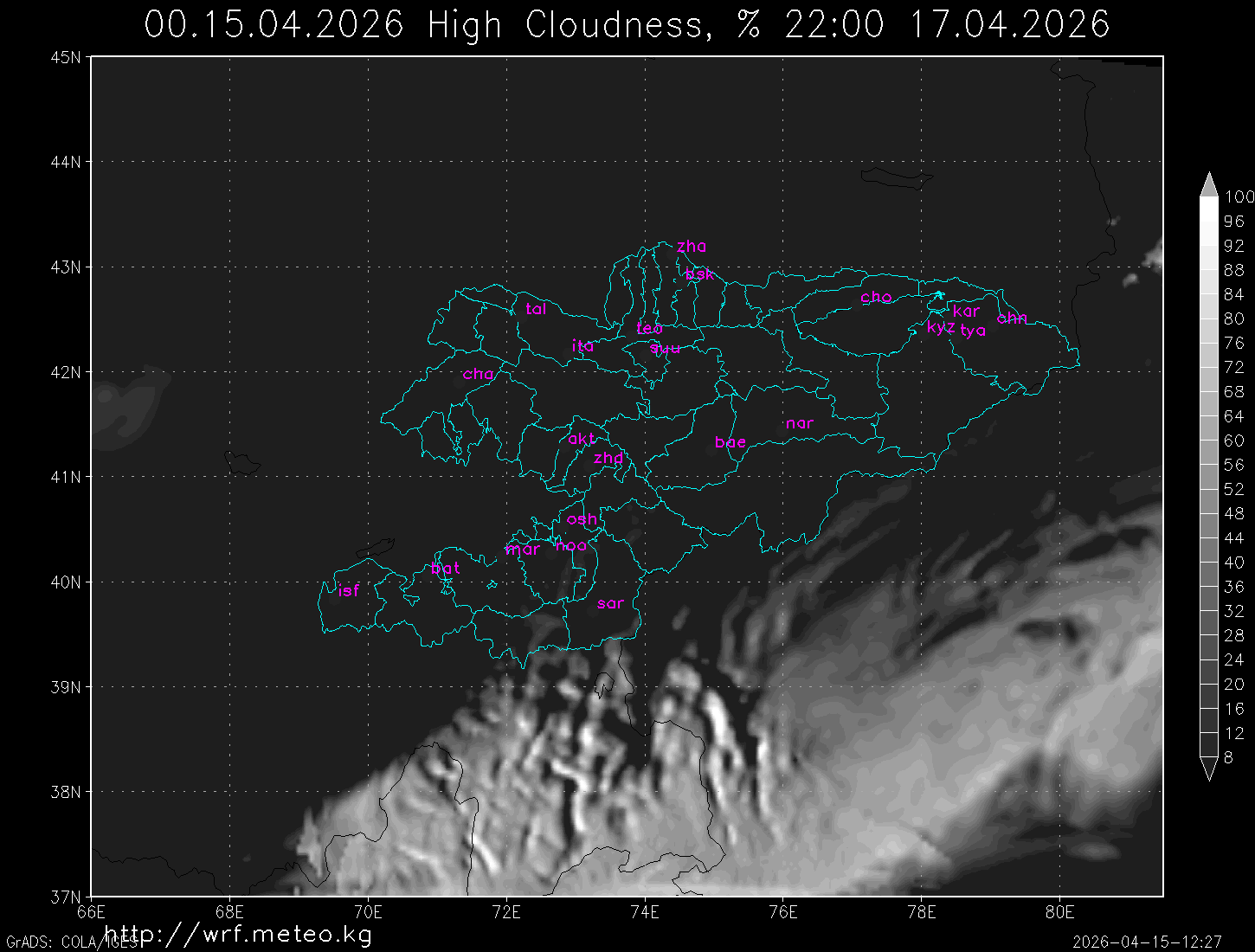The height and width of the screenshot is (952, 1255).
Task: Click the 'nar' station marker
Action: pos(800,424)
